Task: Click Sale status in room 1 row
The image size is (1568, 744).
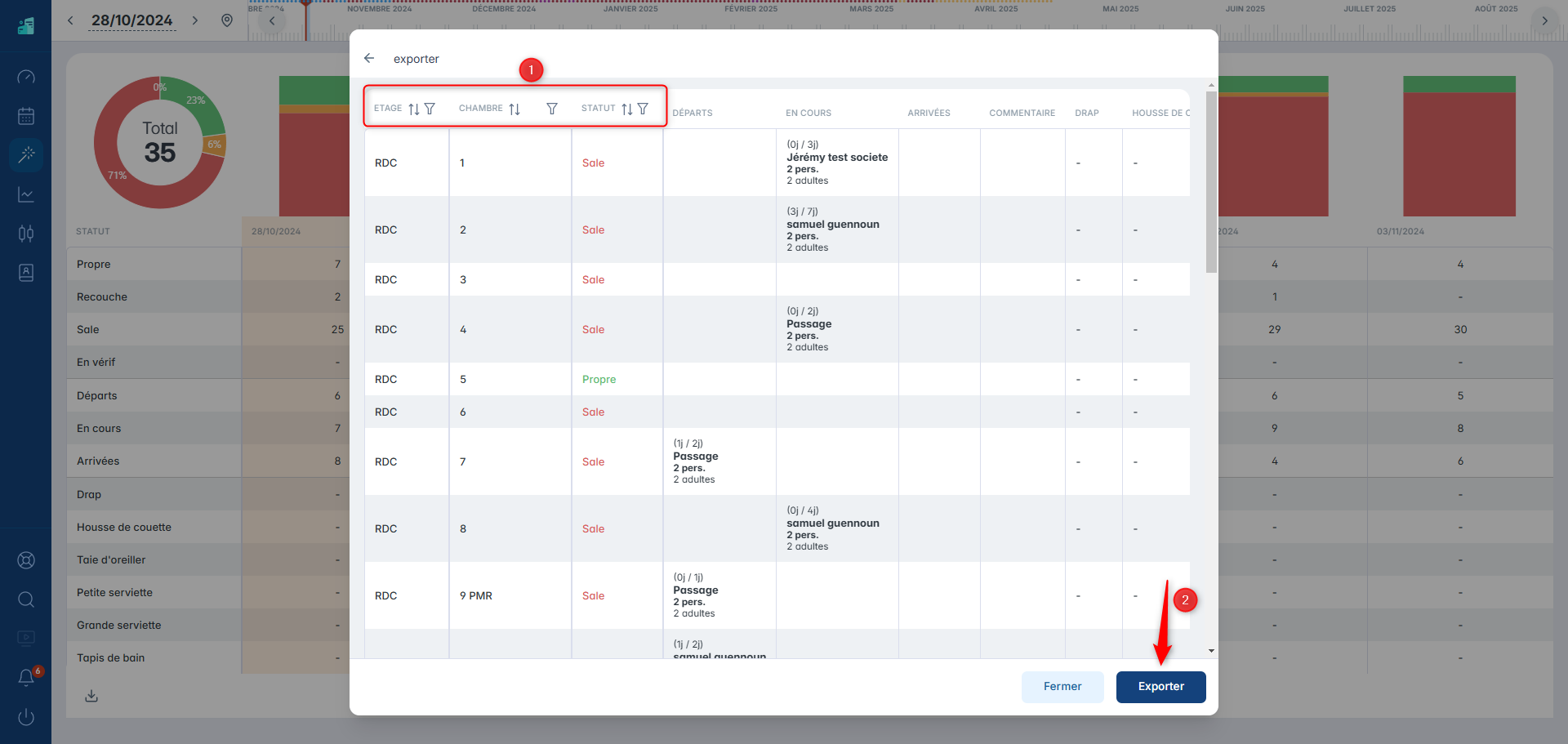Action: [x=593, y=163]
